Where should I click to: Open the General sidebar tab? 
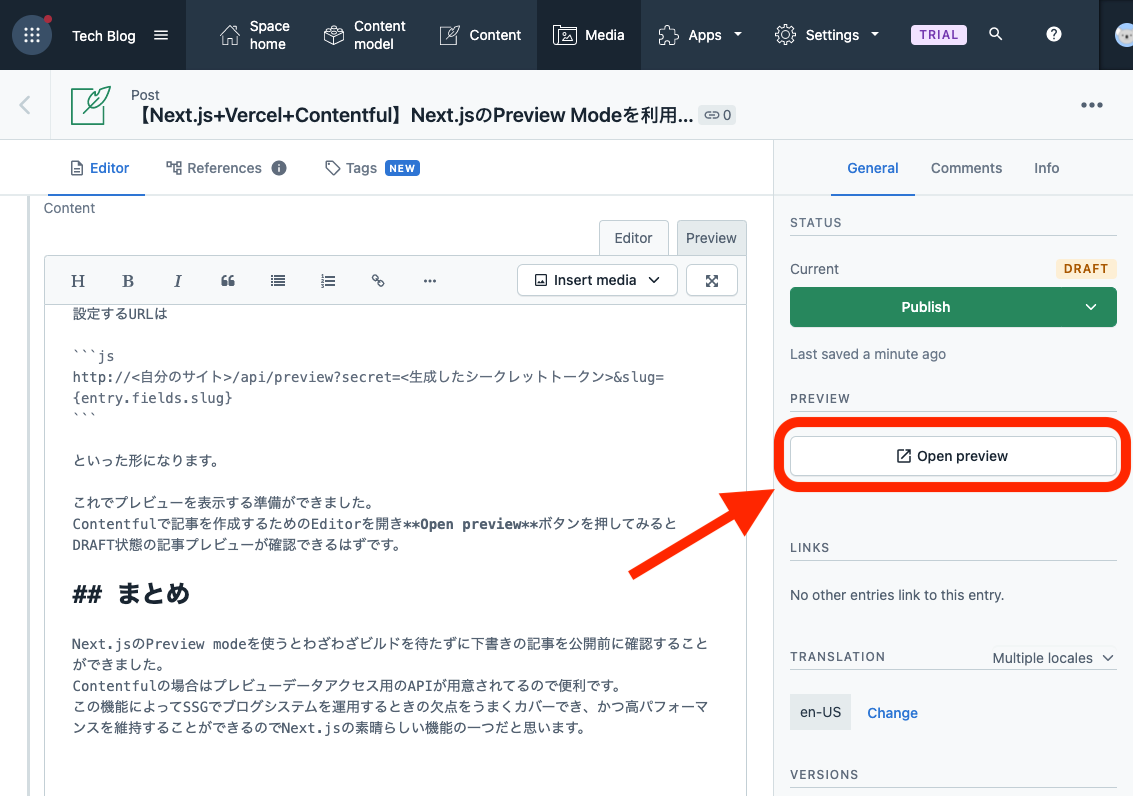tap(873, 168)
